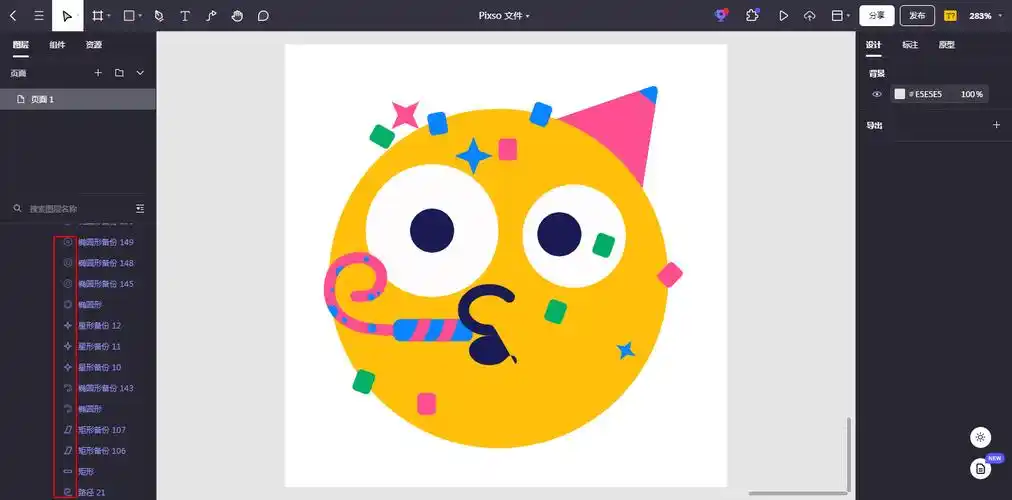Add a new page with plus icon
Viewport: 1012px width, 500px height.
tap(98, 73)
